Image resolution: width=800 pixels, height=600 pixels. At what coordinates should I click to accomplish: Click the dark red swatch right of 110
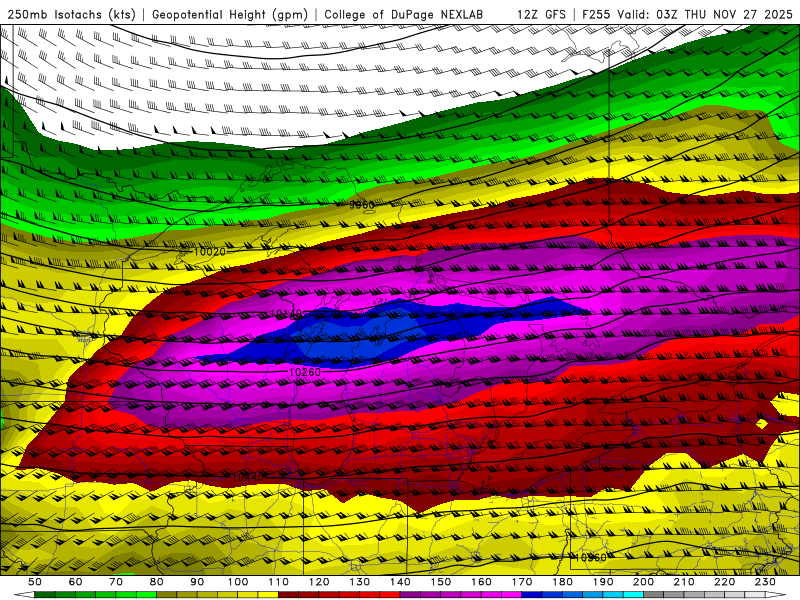click(289, 595)
